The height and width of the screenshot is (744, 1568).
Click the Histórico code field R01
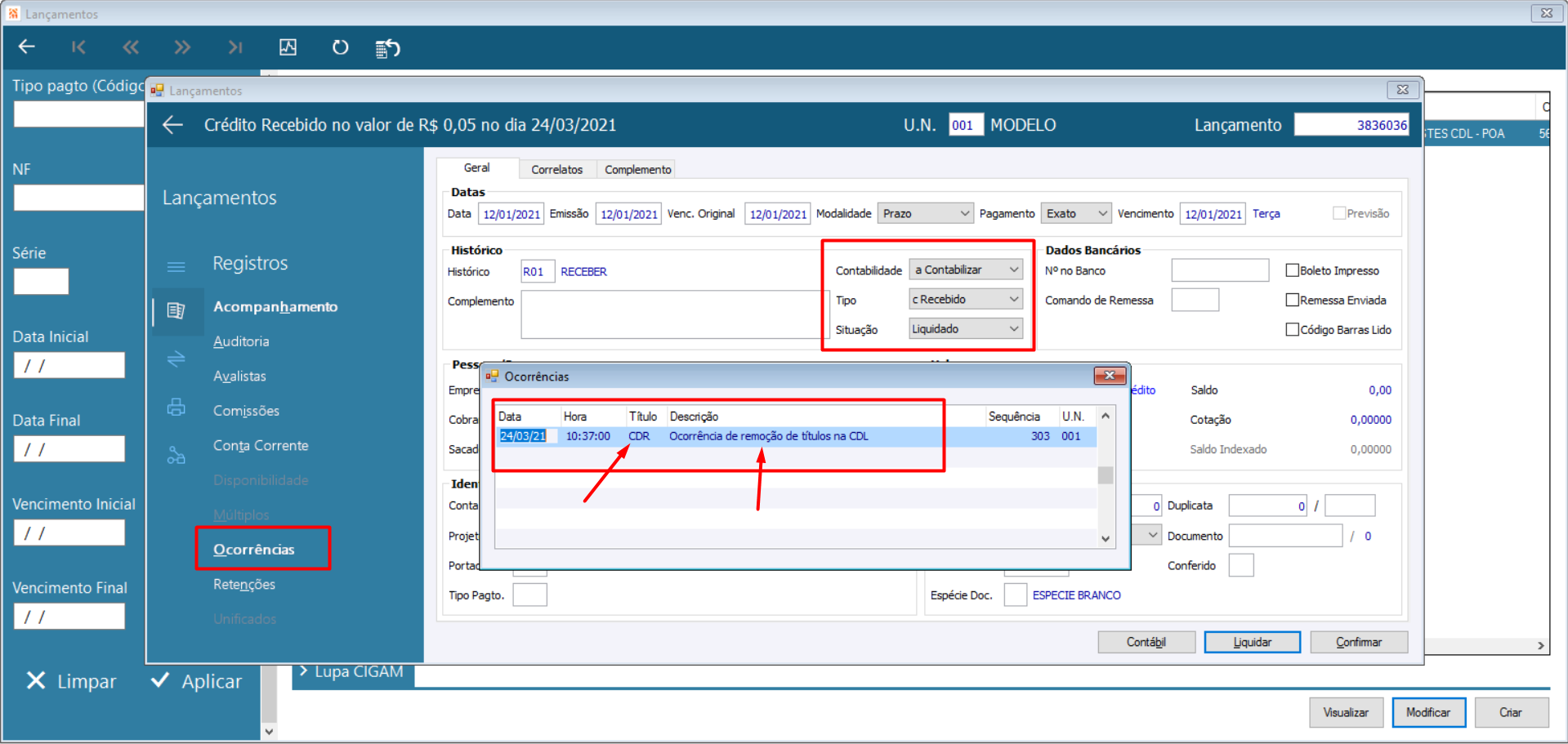[x=538, y=271]
